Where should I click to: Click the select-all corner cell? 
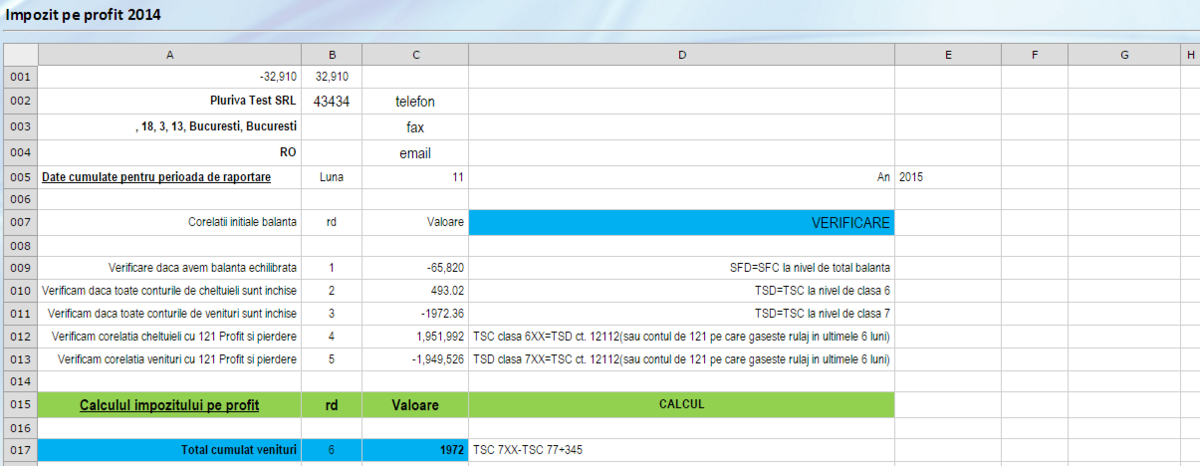pos(20,54)
